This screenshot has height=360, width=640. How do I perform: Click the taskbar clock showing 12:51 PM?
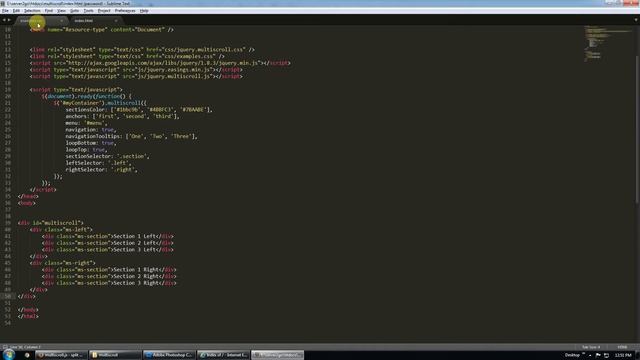click(x=623, y=355)
